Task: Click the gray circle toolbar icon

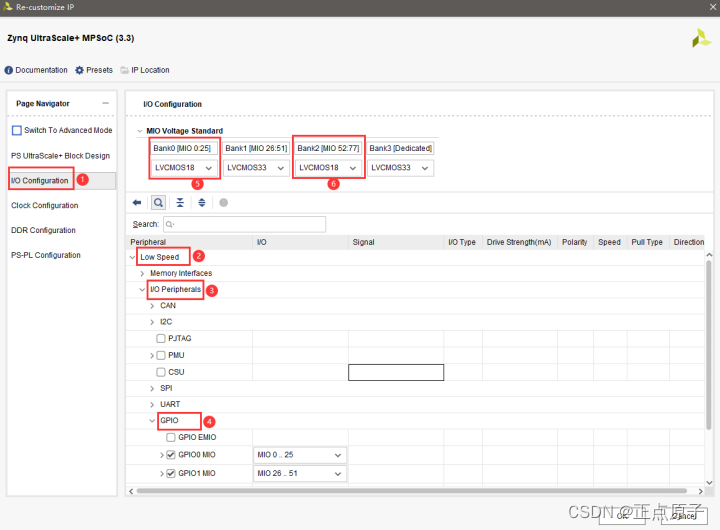Action: click(224, 203)
